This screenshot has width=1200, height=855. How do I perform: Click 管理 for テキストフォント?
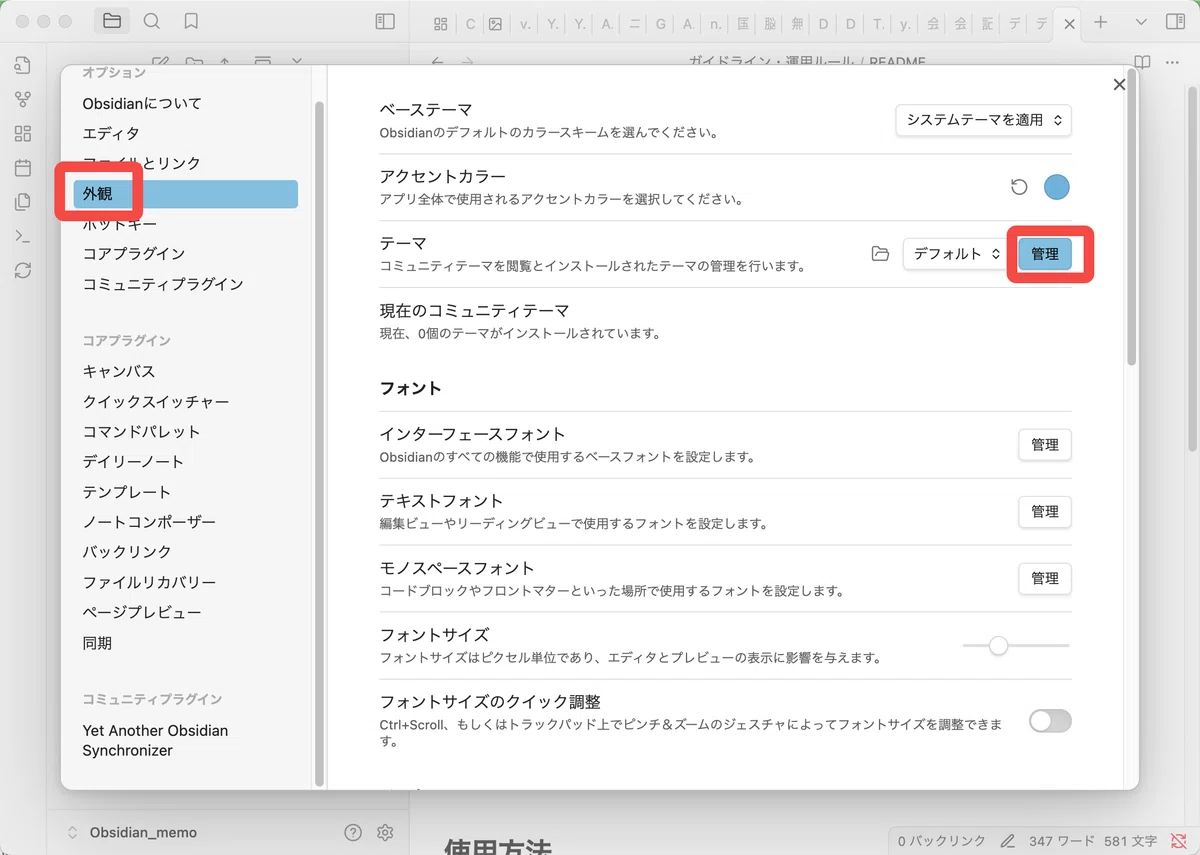point(1045,512)
